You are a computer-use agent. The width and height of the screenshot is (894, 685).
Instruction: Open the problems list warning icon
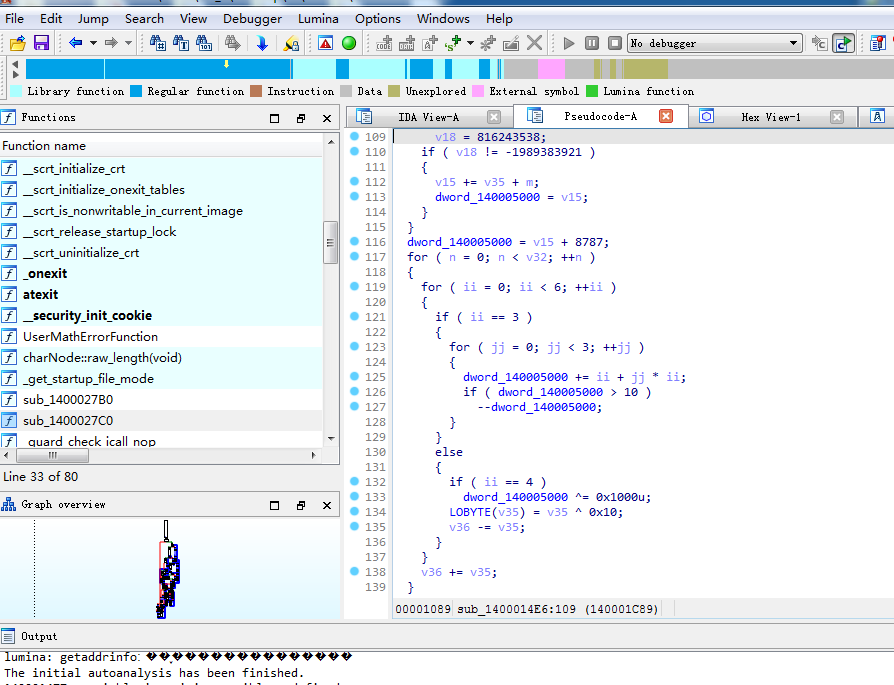(x=326, y=43)
